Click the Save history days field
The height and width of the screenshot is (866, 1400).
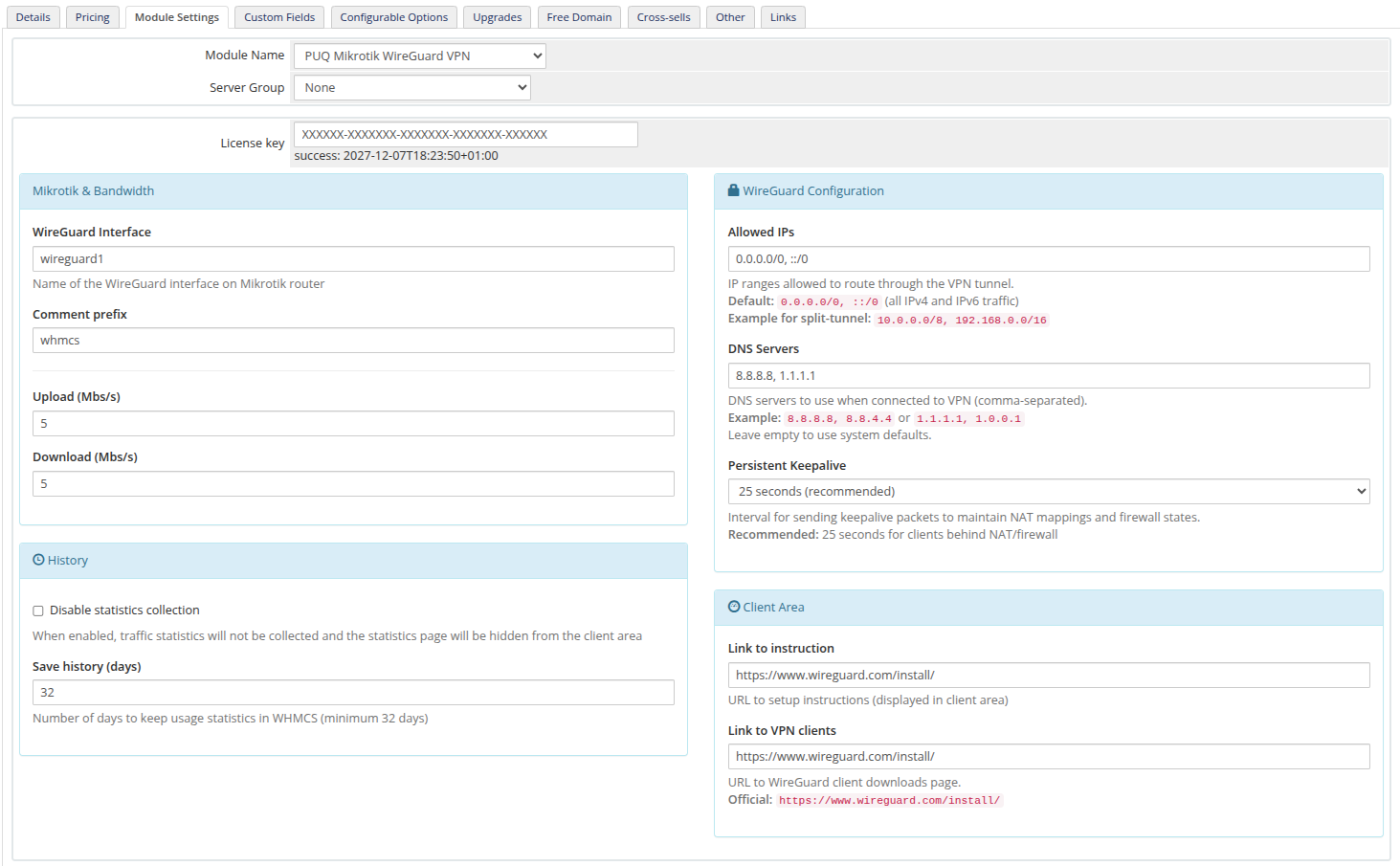pyautogui.click(x=353, y=692)
